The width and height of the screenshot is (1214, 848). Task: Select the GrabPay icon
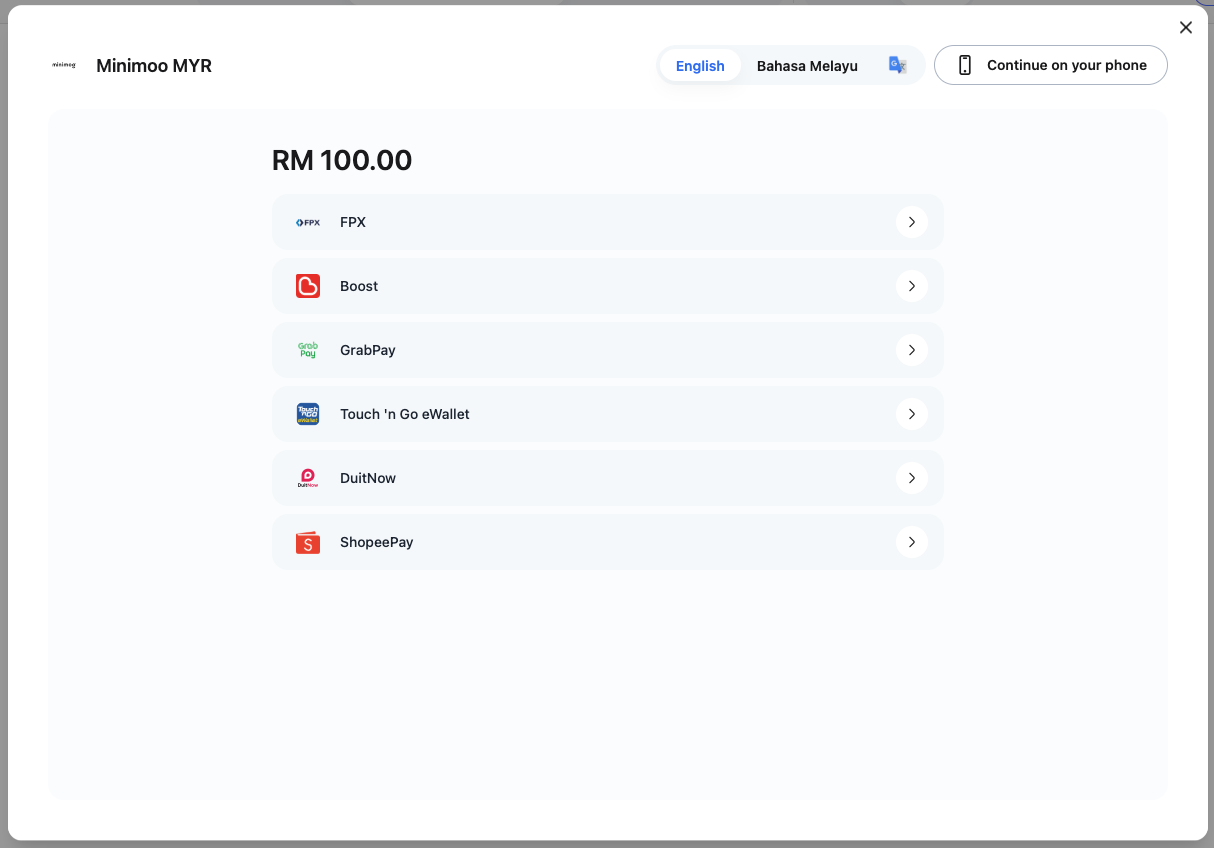pos(308,350)
